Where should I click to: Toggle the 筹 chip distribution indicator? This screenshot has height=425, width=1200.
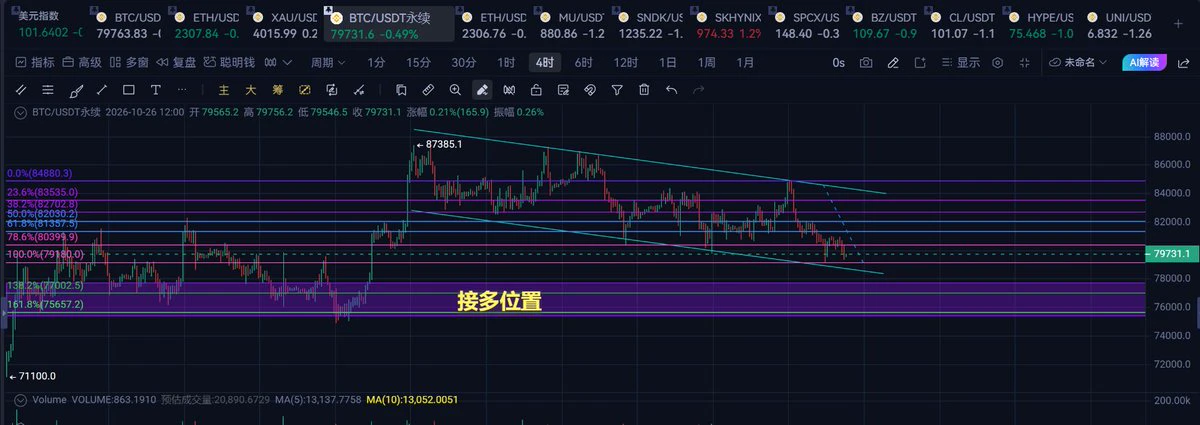tap(278, 89)
